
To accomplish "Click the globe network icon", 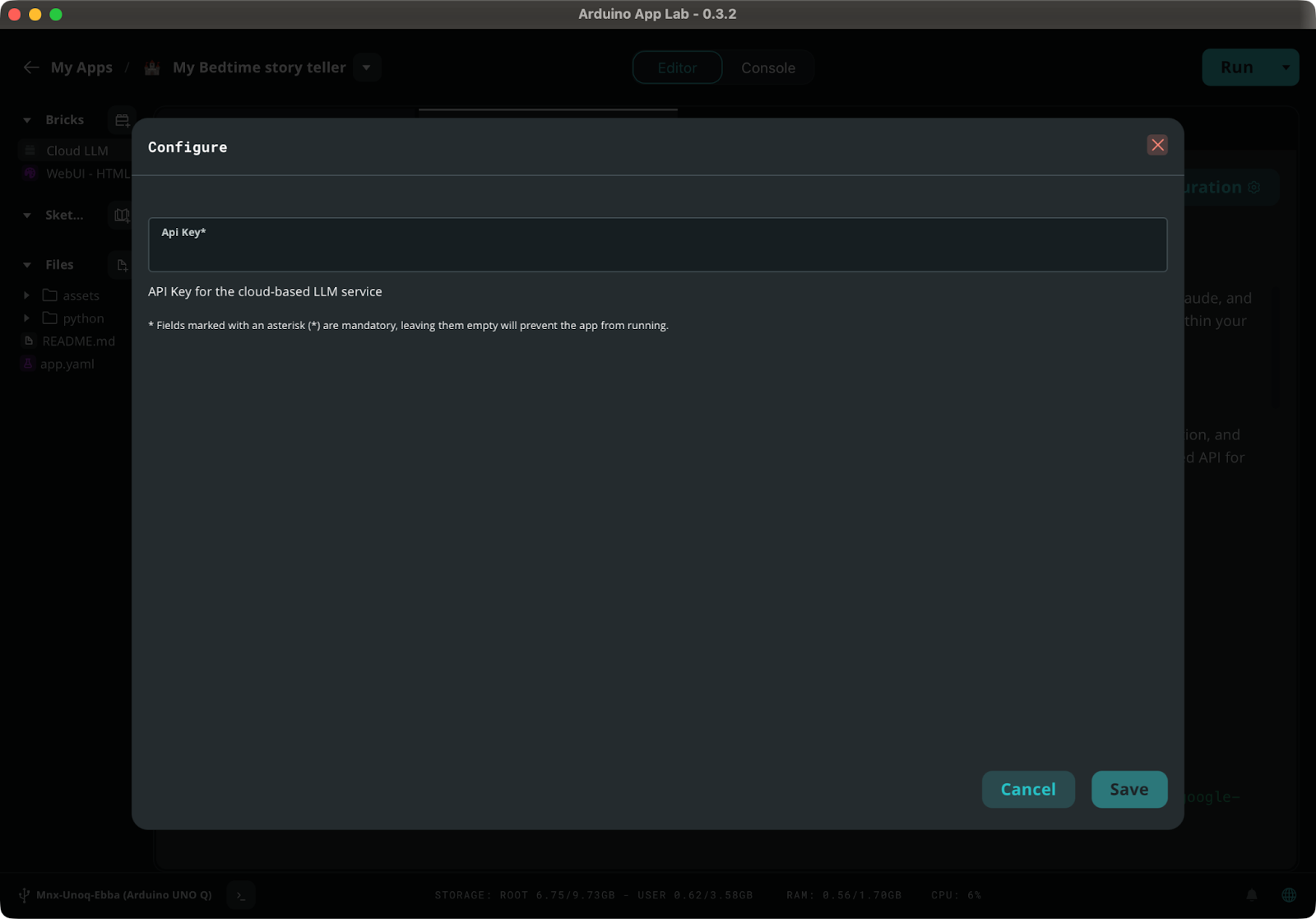I will coord(1288,894).
